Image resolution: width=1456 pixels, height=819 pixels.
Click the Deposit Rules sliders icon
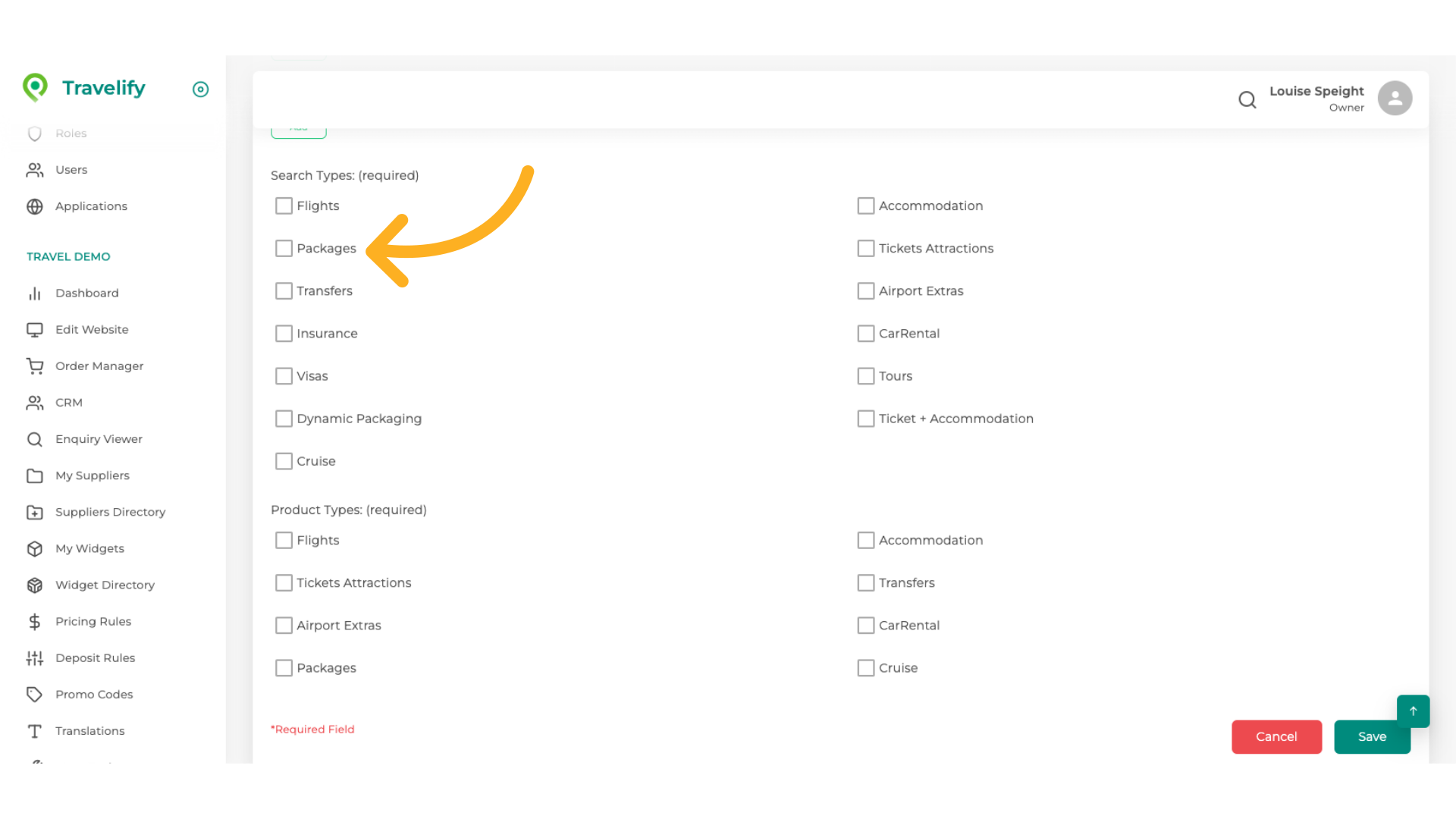pyautogui.click(x=35, y=658)
